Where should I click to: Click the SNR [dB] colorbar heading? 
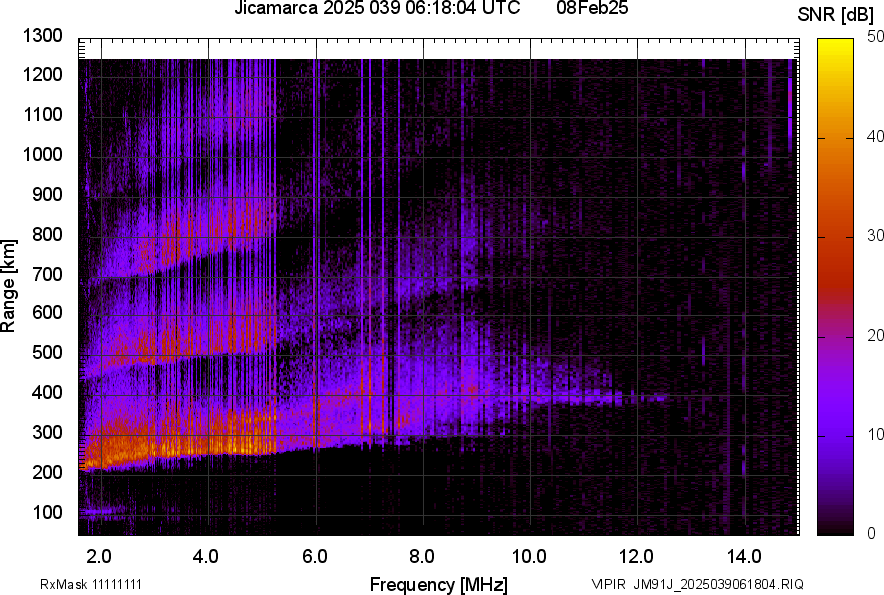838,15
